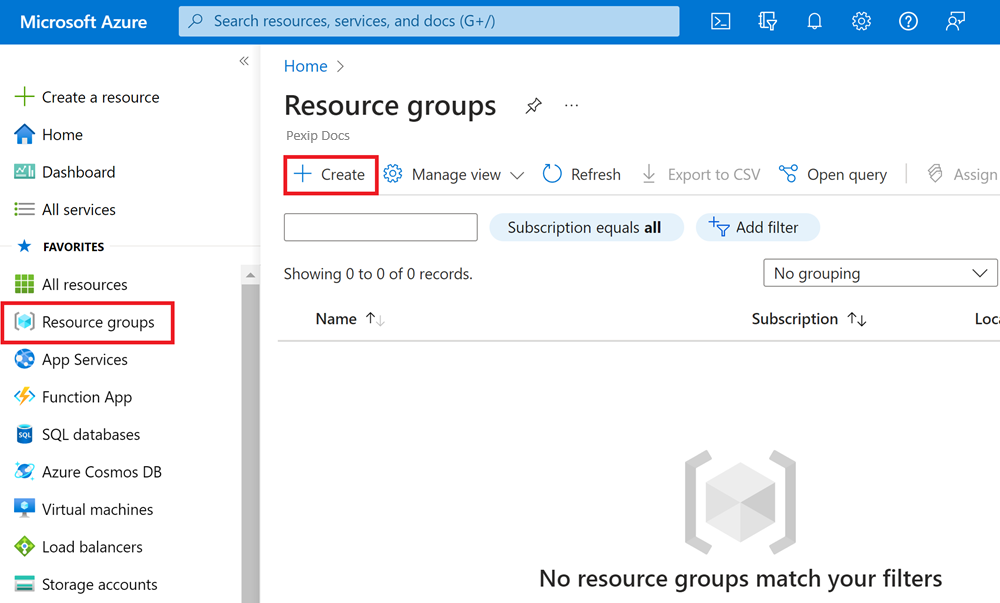Pin Resource groups to dashboard

point(533,105)
